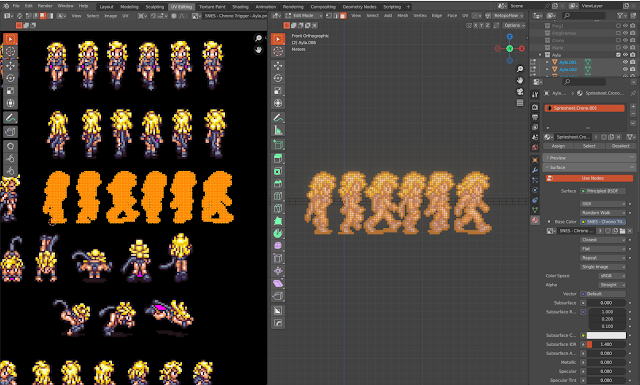Enable face select mode in 3D viewport
The height and width of the screenshot is (385, 640).
point(343,16)
